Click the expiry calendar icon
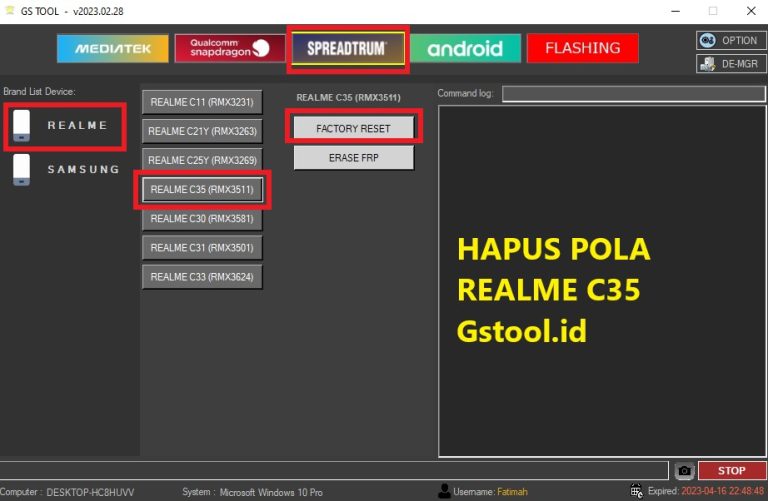The width and height of the screenshot is (768, 501). click(x=636, y=491)
